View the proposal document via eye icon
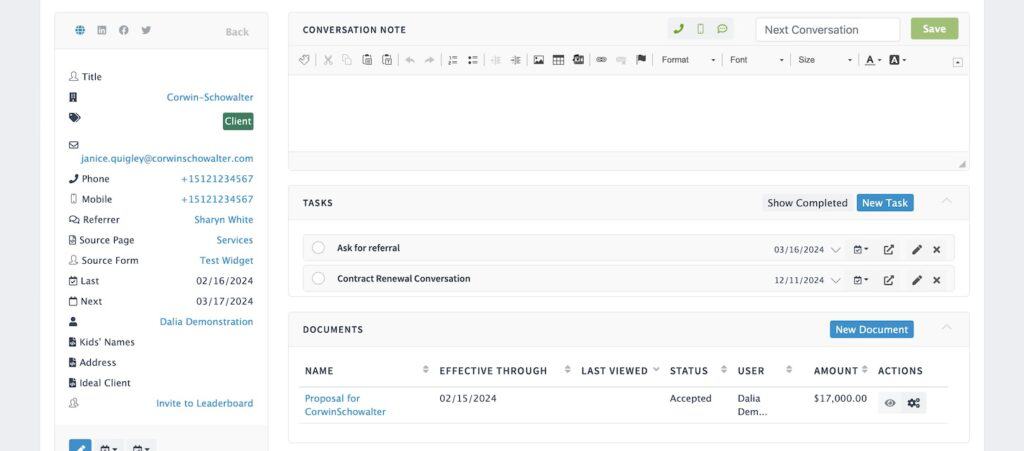 tap(890, 403)
